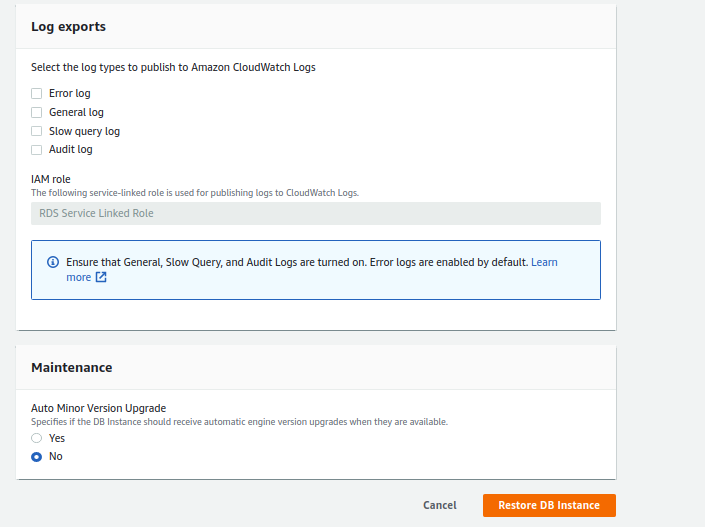Click the 'IAM role' field label
The image size is (705, 527).
pos(51,179)
